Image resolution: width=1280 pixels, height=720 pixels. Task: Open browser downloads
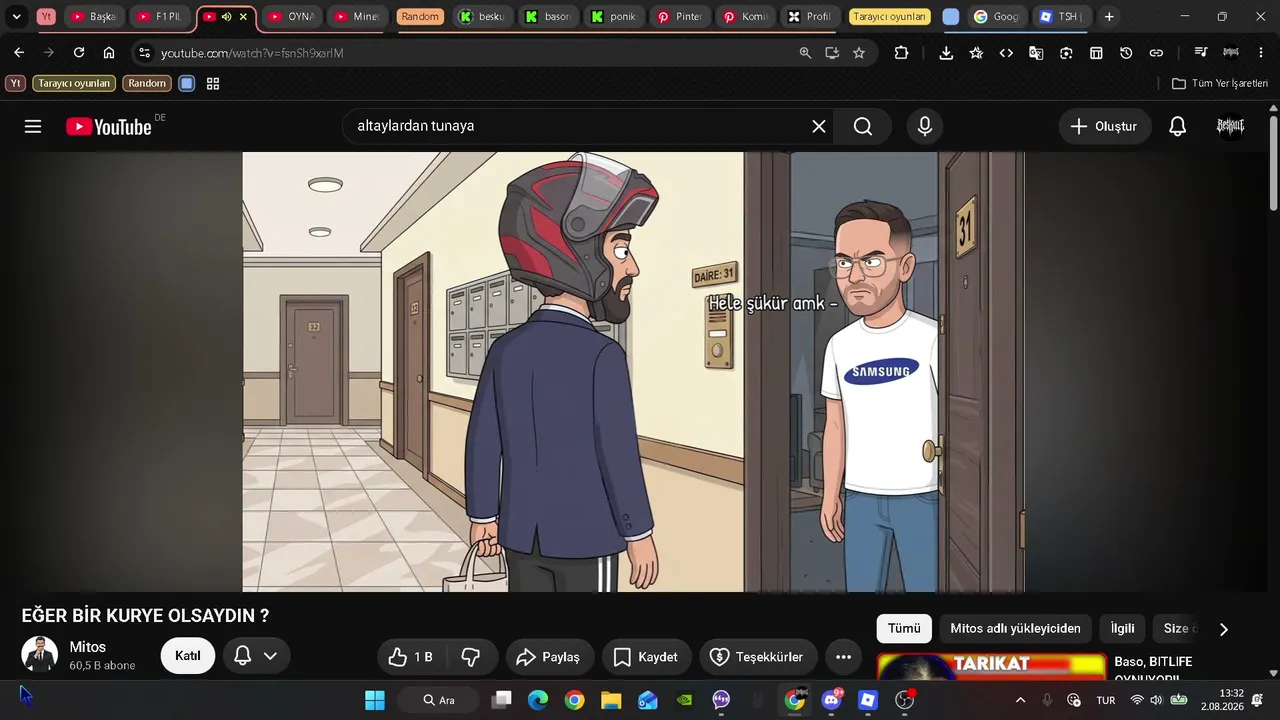946,53
